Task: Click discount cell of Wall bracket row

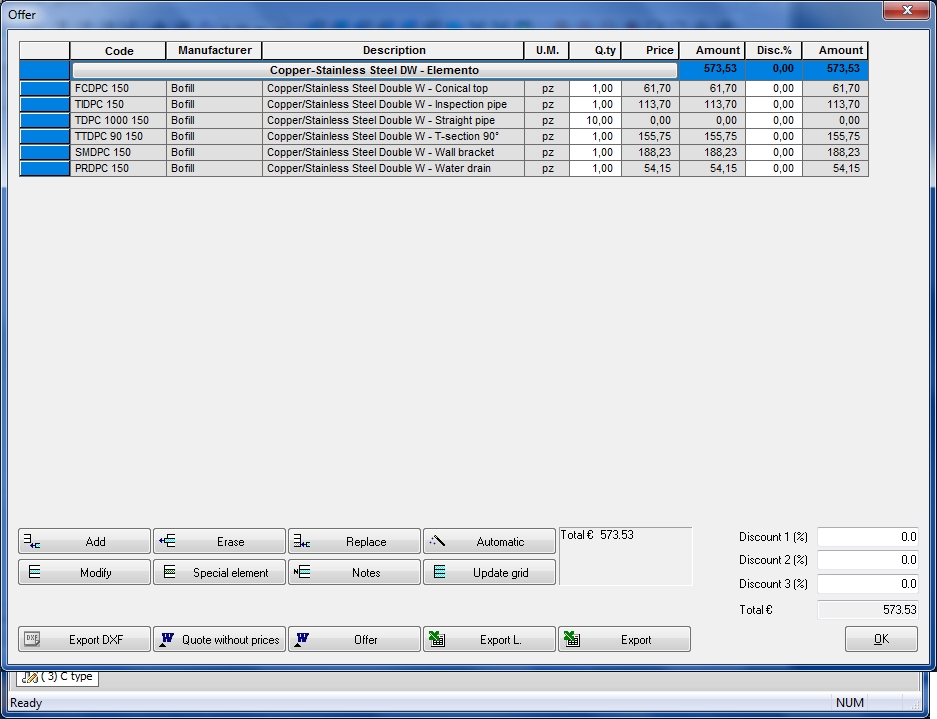Action: coord(773,152)
